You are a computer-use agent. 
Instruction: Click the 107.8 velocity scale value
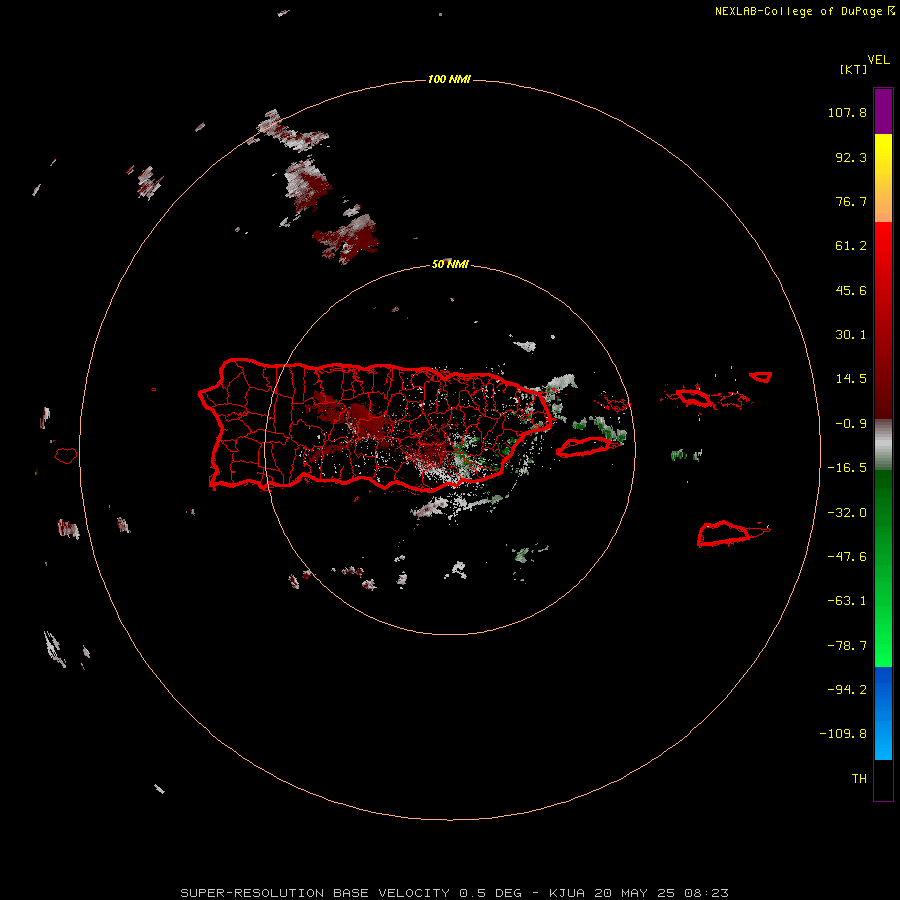[847, 112]
